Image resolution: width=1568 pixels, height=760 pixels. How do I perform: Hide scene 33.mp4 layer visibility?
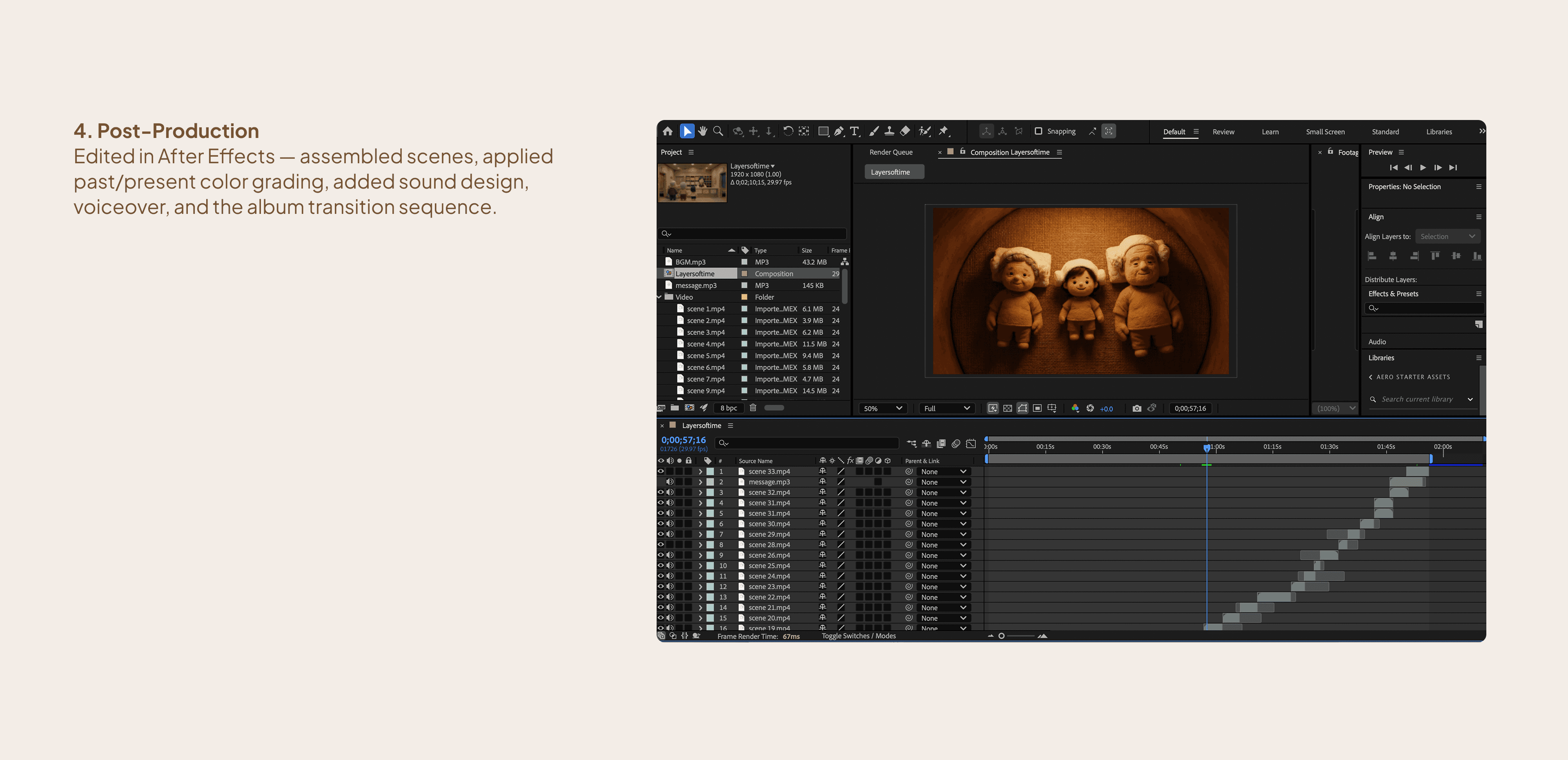click(x=660, y=471)
